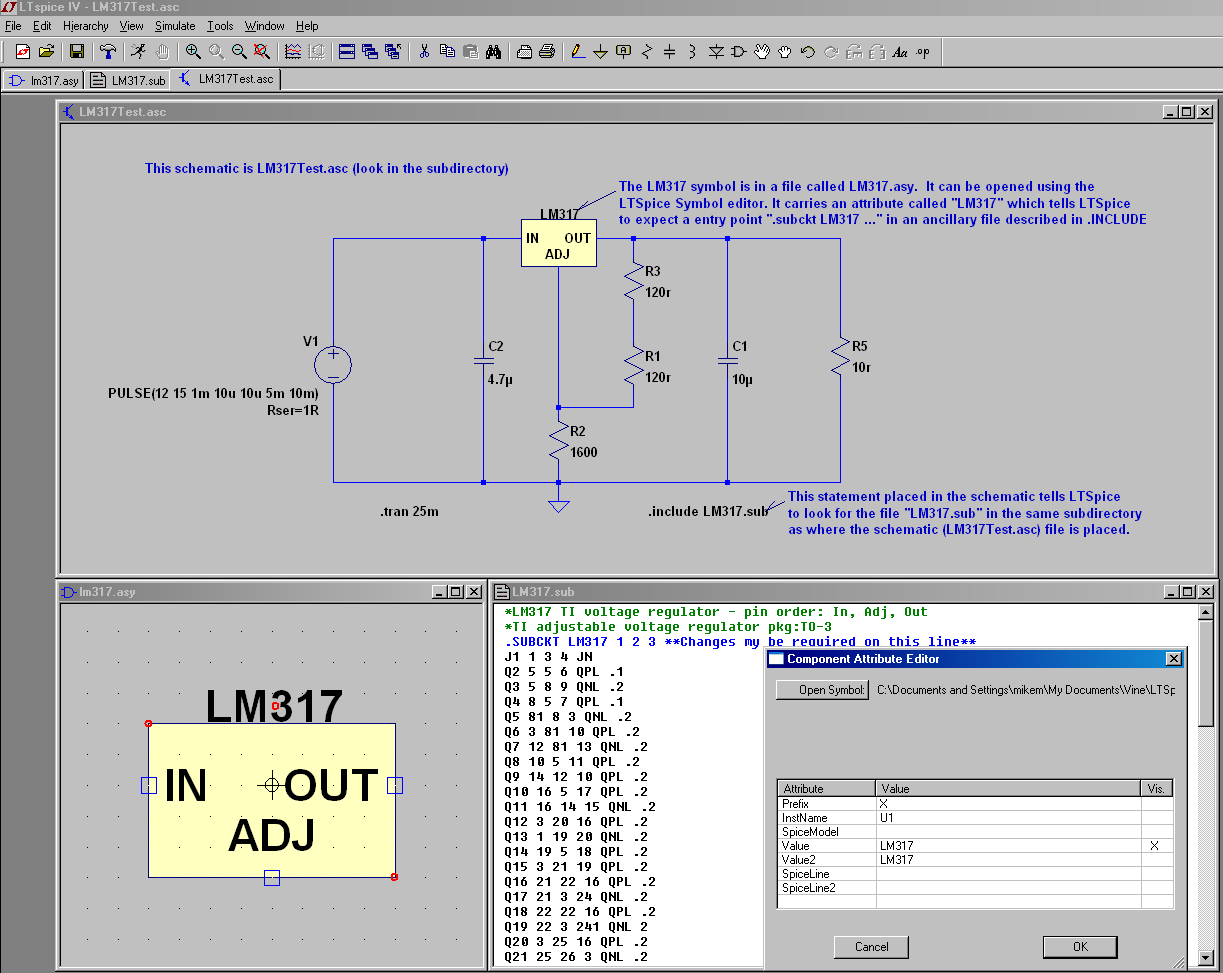Screen dimensions: 1223x973
Task: Toggle visibility of the Value attribute
Action: (1156, 846)
